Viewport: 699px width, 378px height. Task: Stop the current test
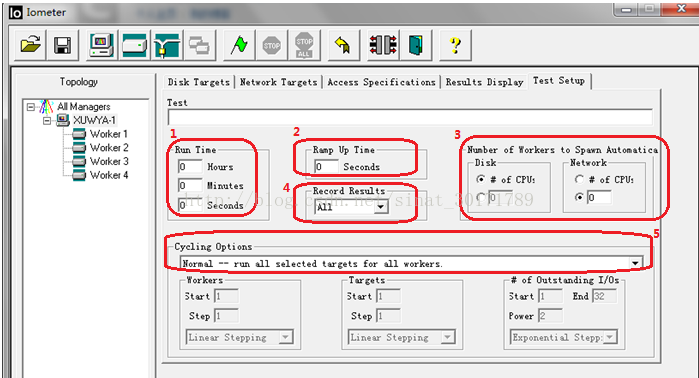271,45
